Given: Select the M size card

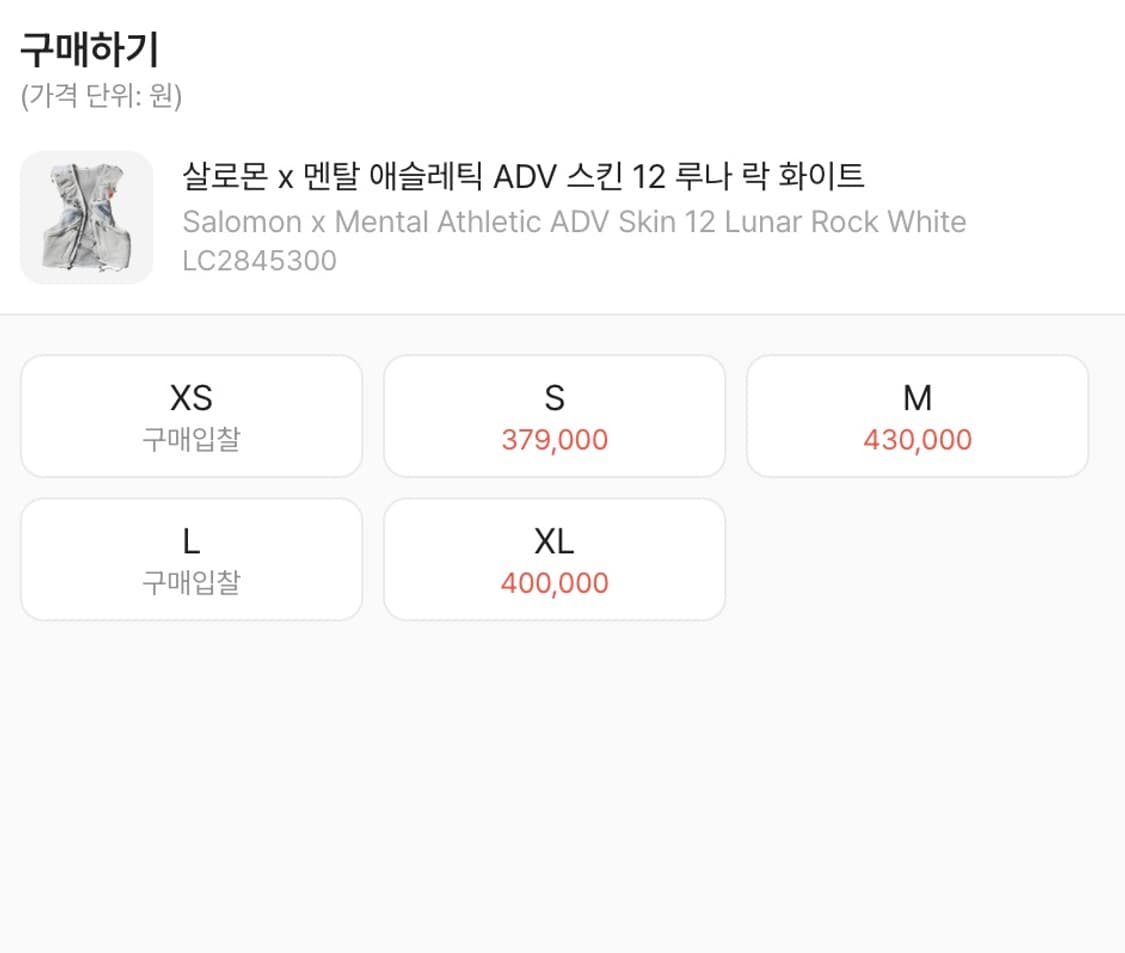Looking at the screenshot, I should coord(917,415).
